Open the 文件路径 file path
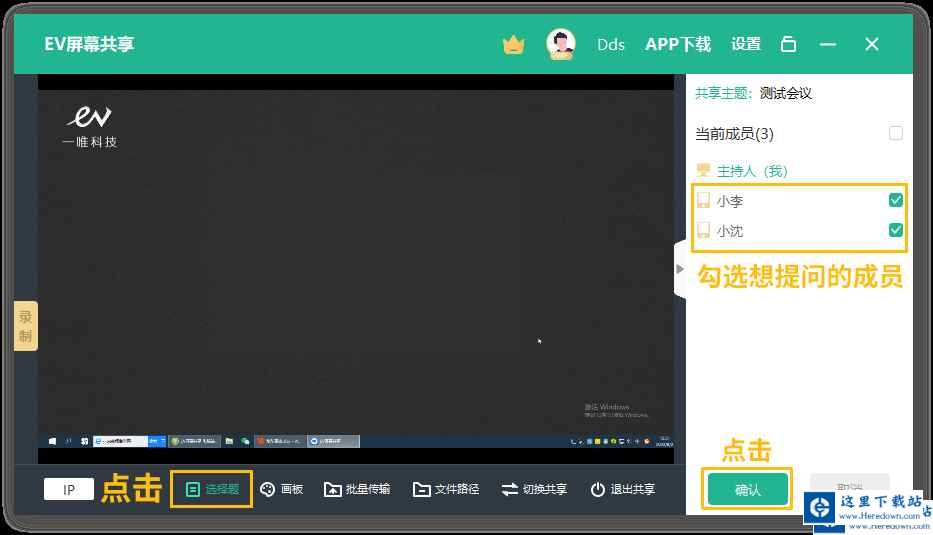933x535 pixels. 446,489
